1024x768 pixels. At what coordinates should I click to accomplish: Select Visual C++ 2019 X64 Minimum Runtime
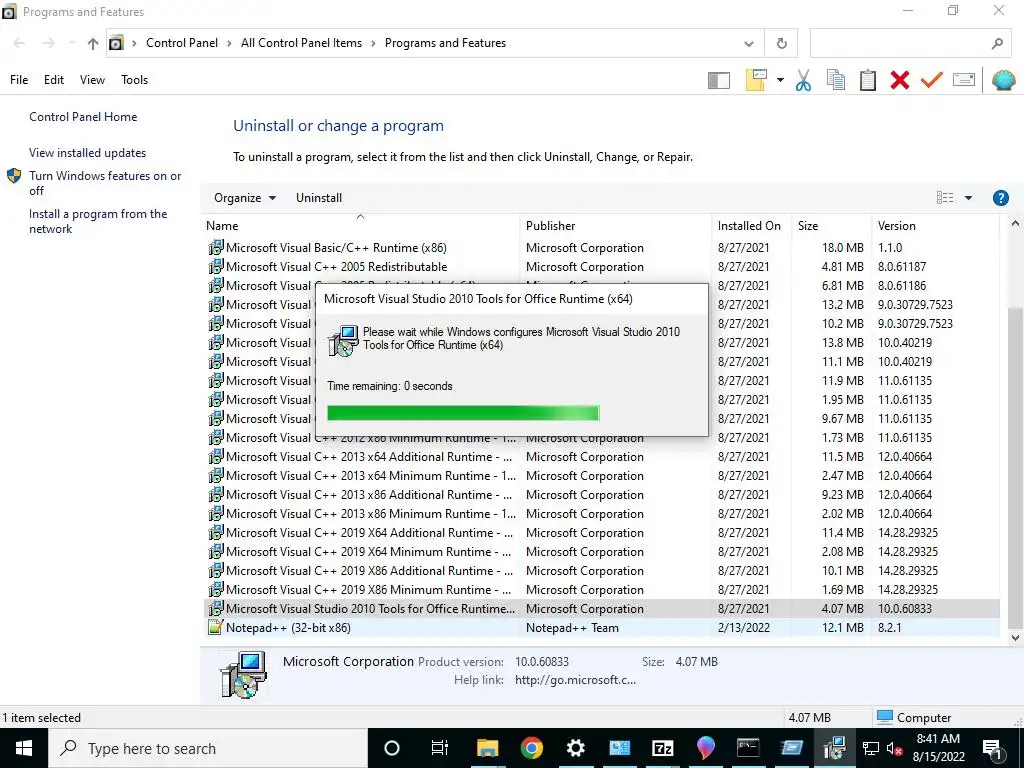click(x=601, y=552)
